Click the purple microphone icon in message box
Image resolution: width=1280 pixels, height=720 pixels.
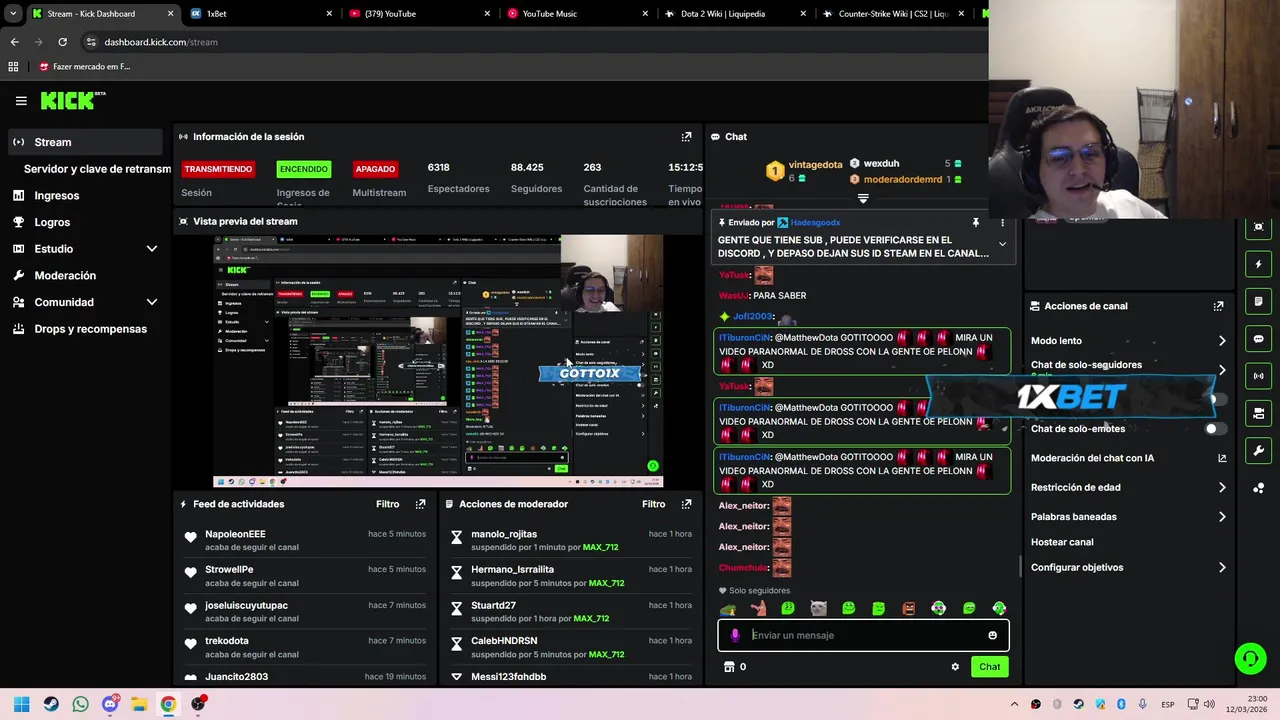(x=735, y=635)
